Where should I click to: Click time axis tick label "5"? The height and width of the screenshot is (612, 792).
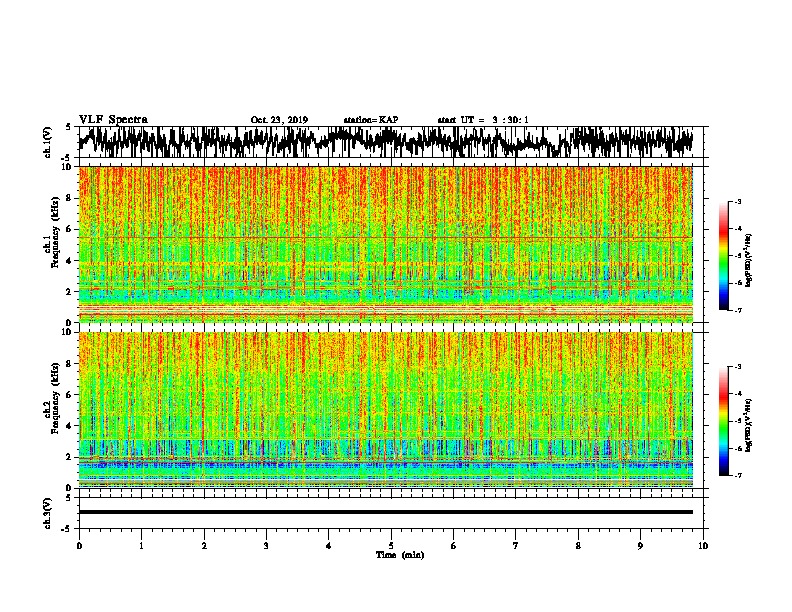pos(391,546)
